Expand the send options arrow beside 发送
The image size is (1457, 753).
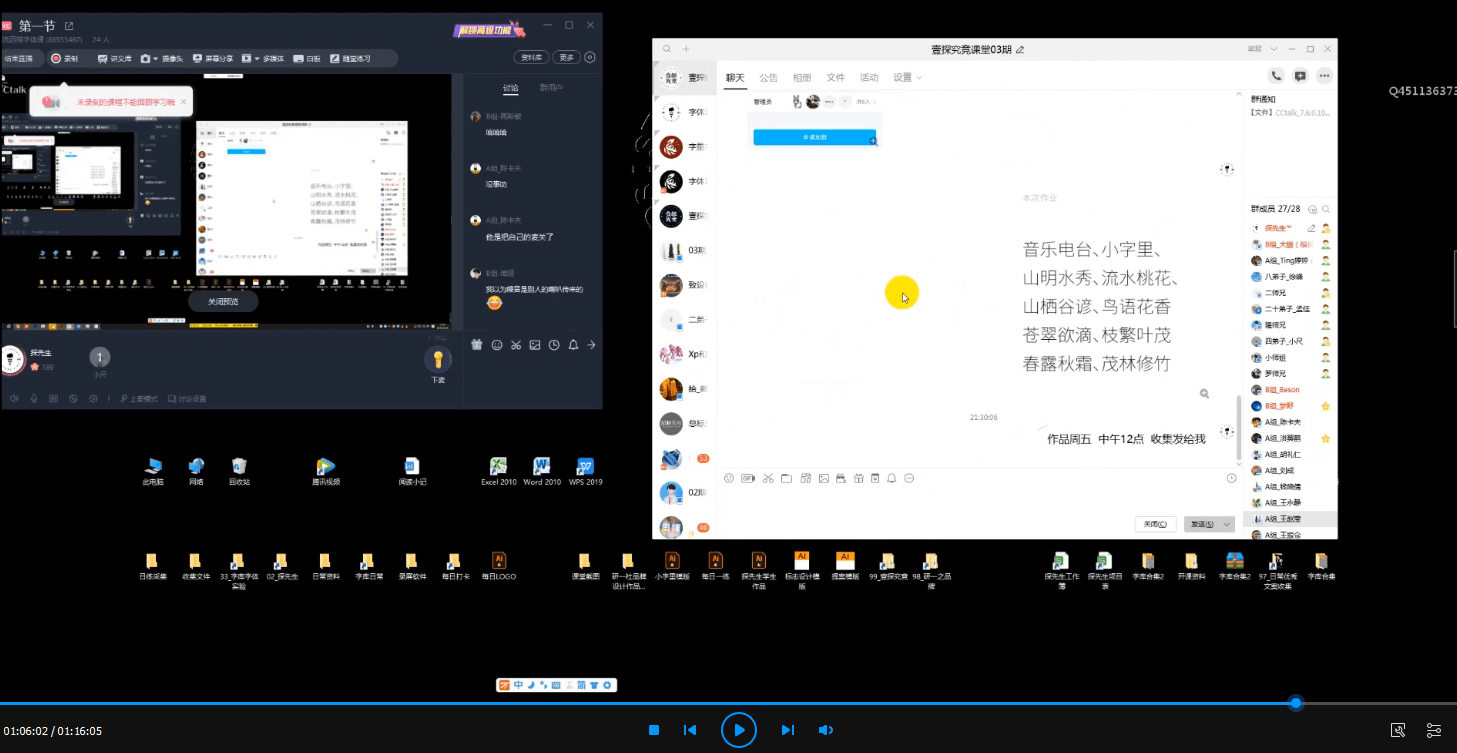1226,524
